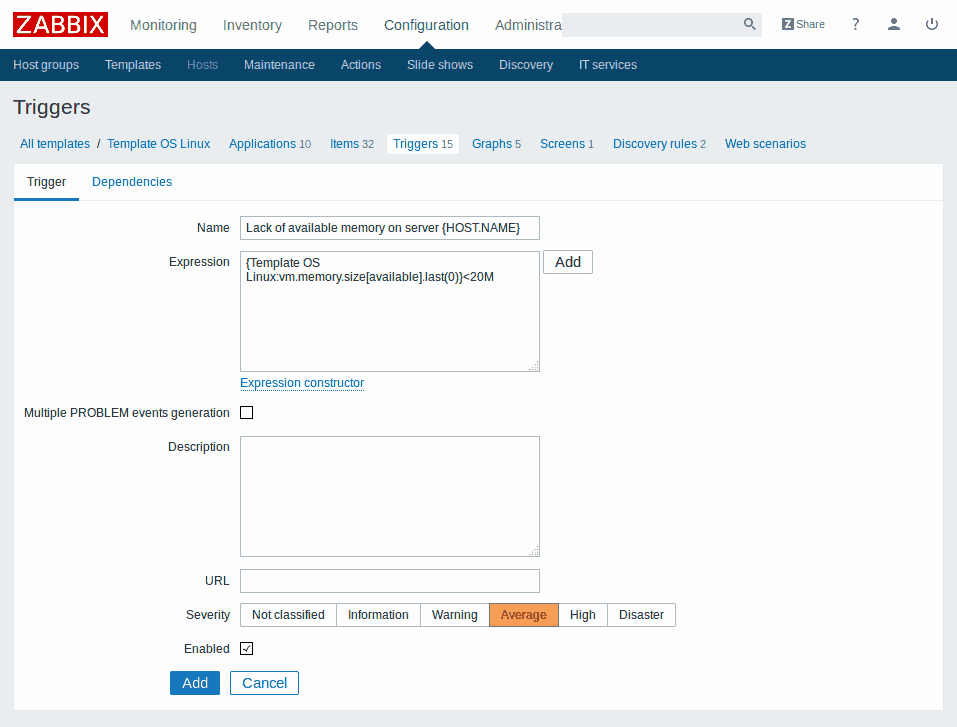Open the user profile icon
Image resolution: width=957 pixels, height=727 pixels.
pos(894,24)
